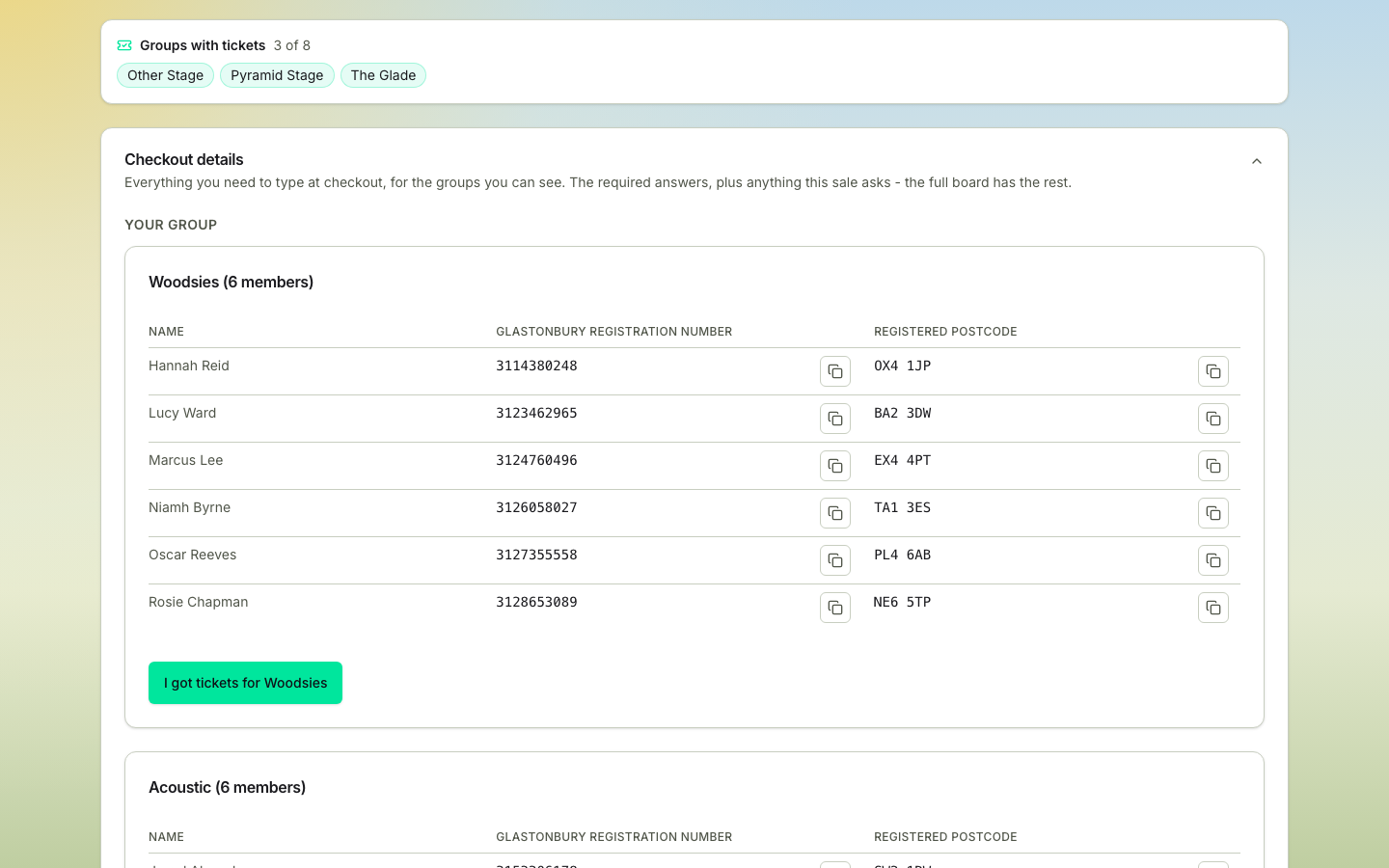Click the 3 of 8 groups count
Image resolution: width=1389 pixels, height=868 pixels.
tap(292, 45)
